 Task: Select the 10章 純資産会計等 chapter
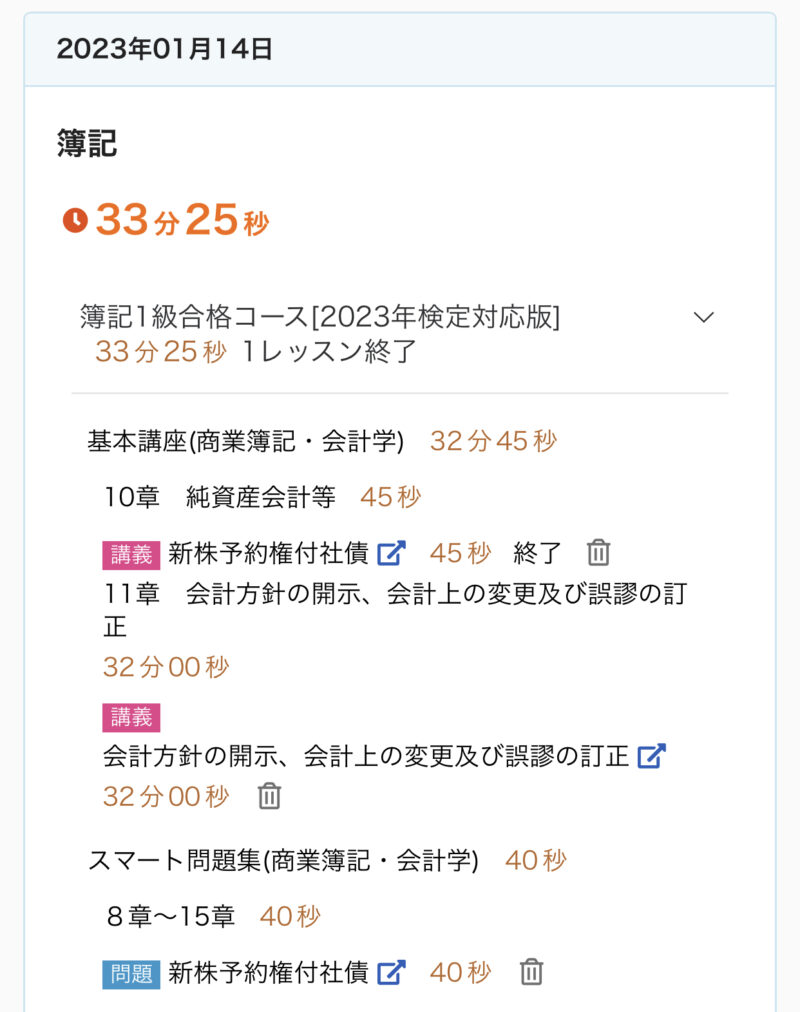pos(220,497)
